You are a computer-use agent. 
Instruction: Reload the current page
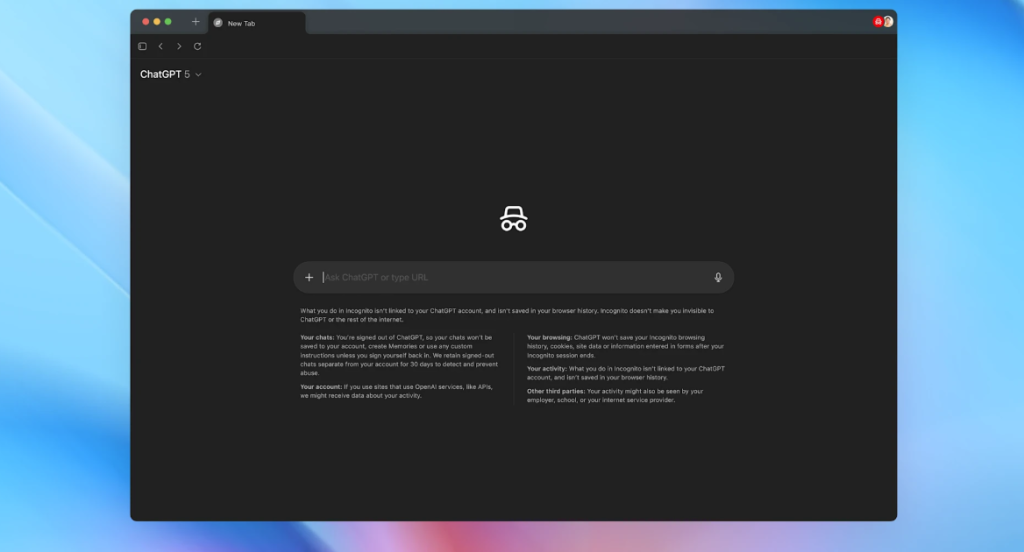(197, 46)
